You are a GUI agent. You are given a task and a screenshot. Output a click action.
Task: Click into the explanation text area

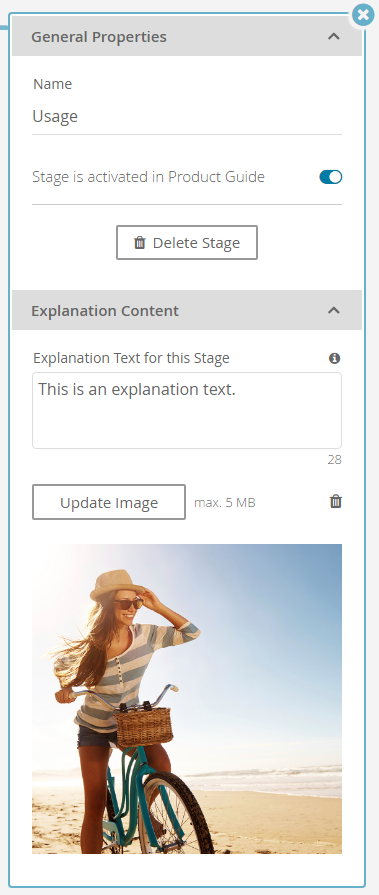(x=187, y=410)
